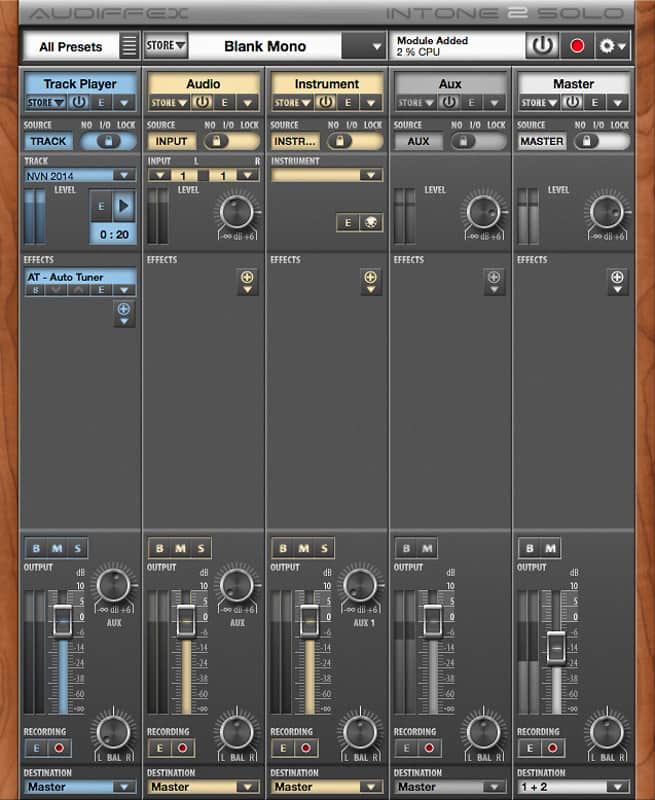Open the Track Player destination Master dropdown

(x=124, y=787)
